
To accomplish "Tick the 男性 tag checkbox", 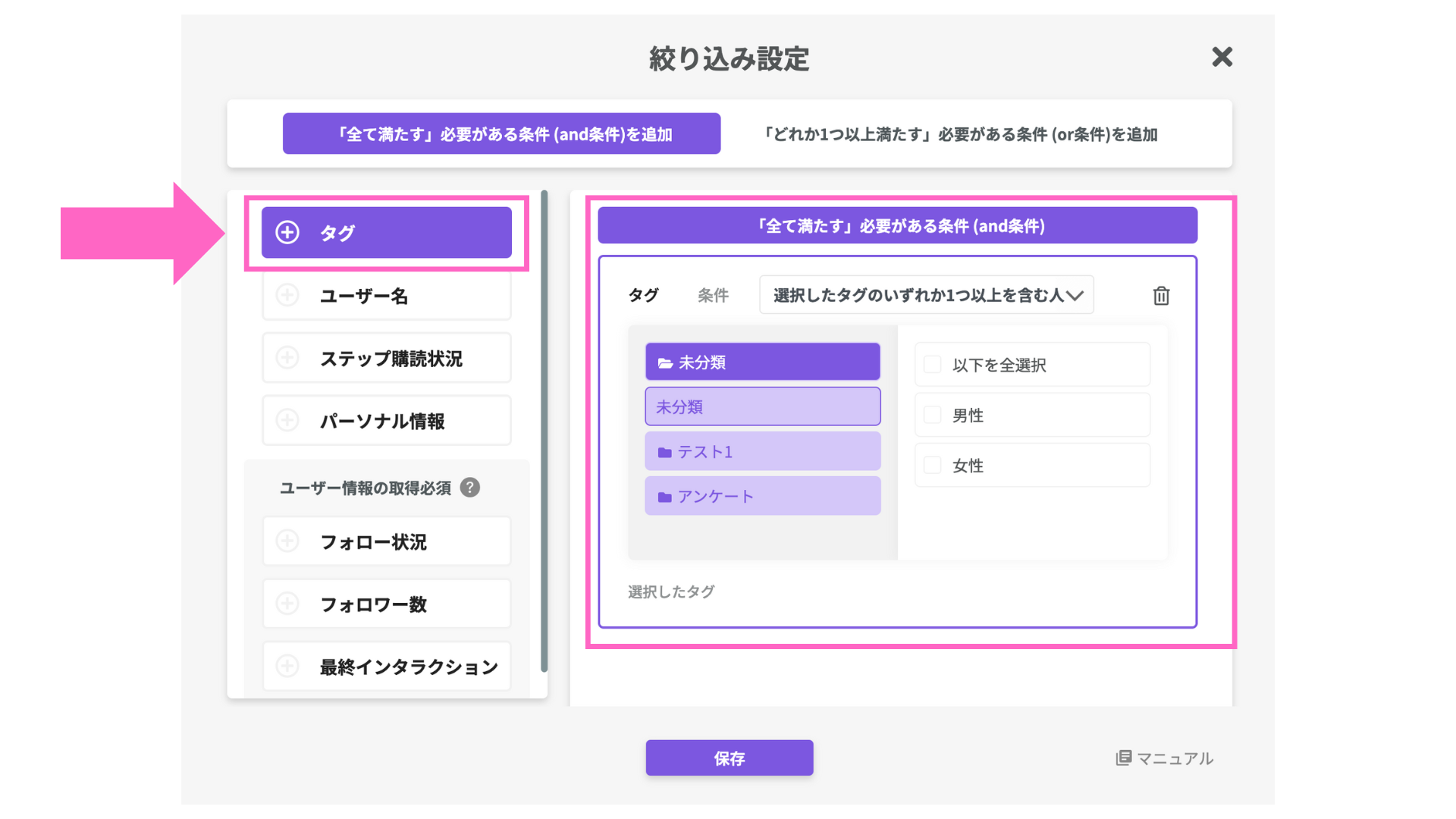I will coord(933,415).
